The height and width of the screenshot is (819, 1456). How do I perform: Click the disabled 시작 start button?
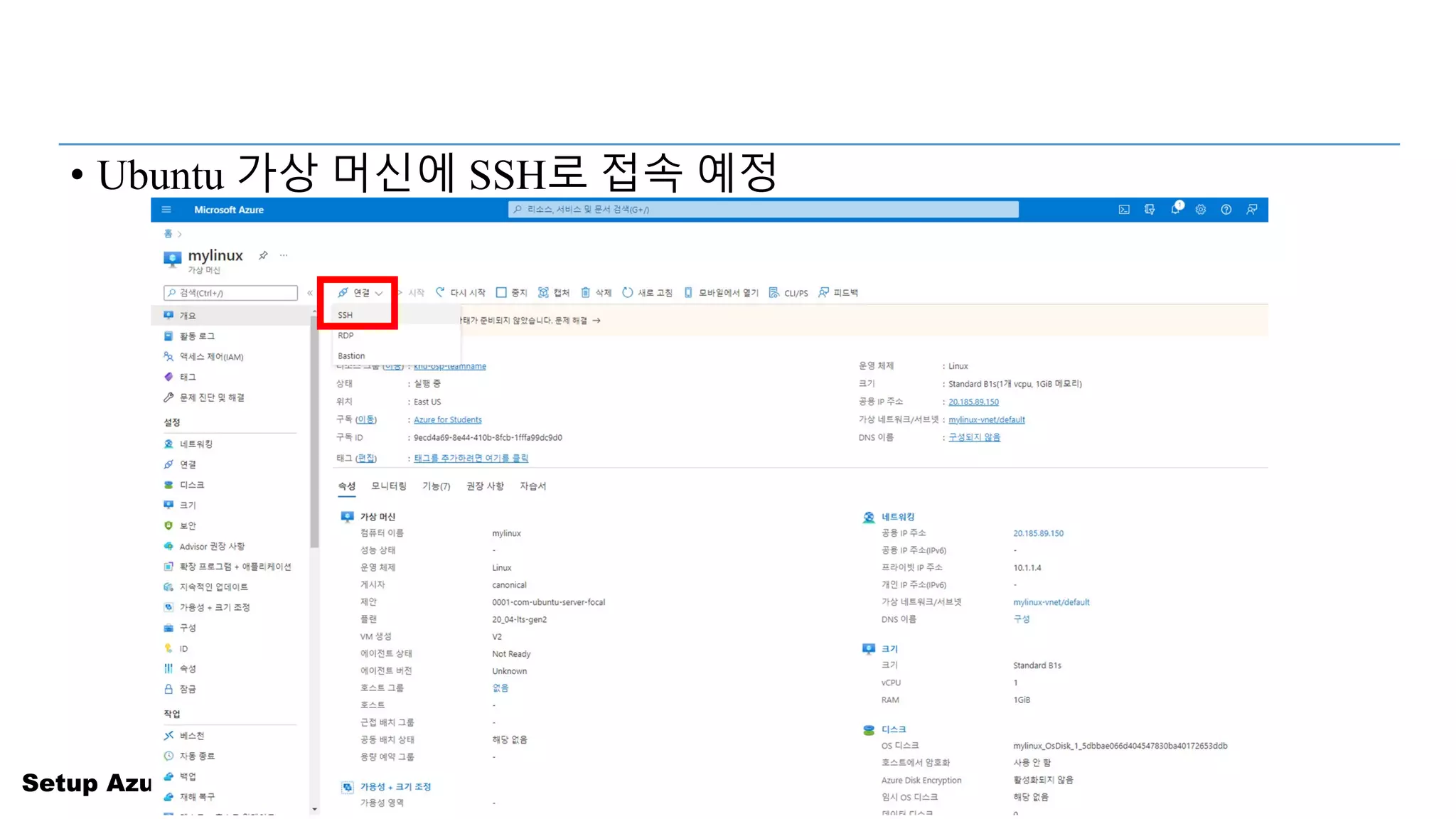pos(412,293)
